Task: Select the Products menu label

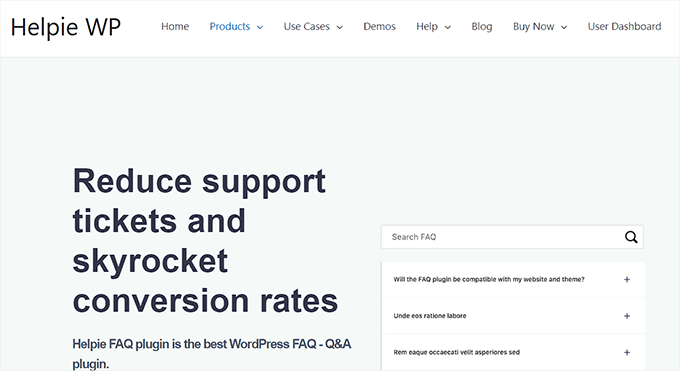Action: click(230, 26)
